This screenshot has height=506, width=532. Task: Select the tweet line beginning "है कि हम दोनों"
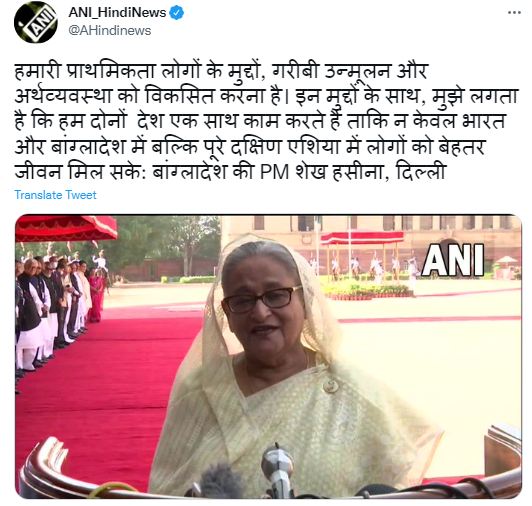(260, 121)
